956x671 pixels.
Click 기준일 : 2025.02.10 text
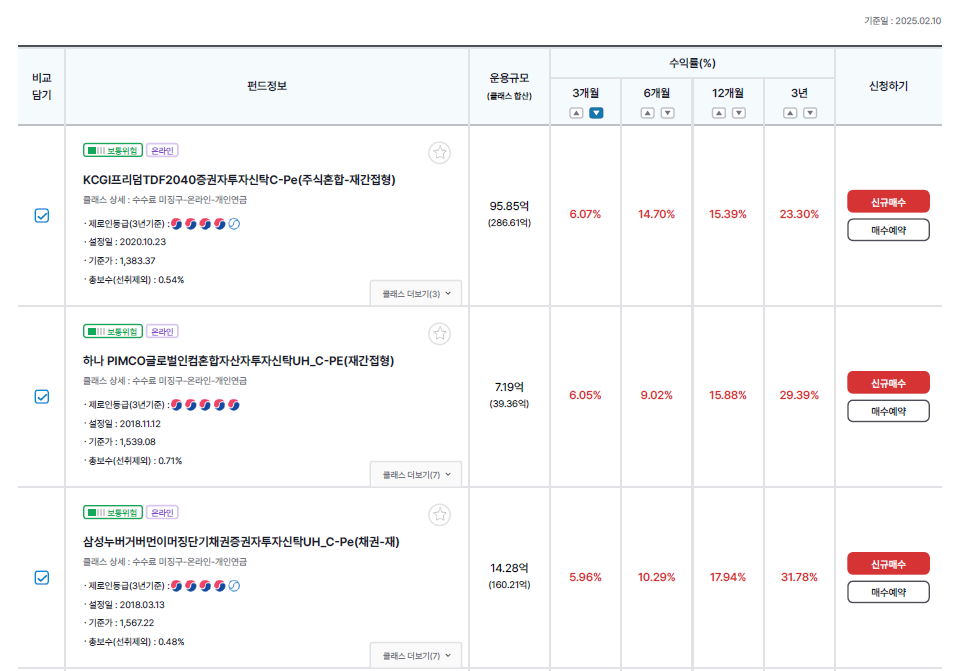902,21
